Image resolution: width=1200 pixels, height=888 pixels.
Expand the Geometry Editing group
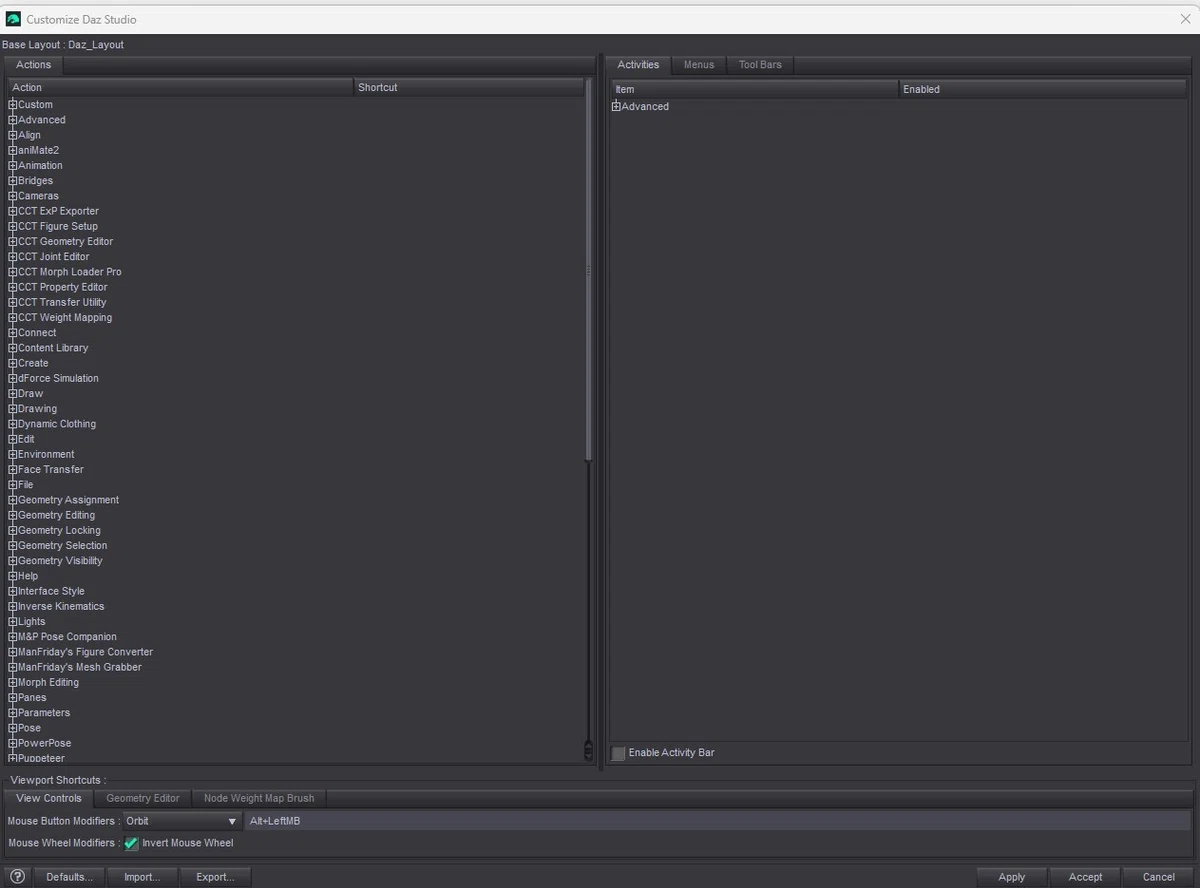[13, 515]
